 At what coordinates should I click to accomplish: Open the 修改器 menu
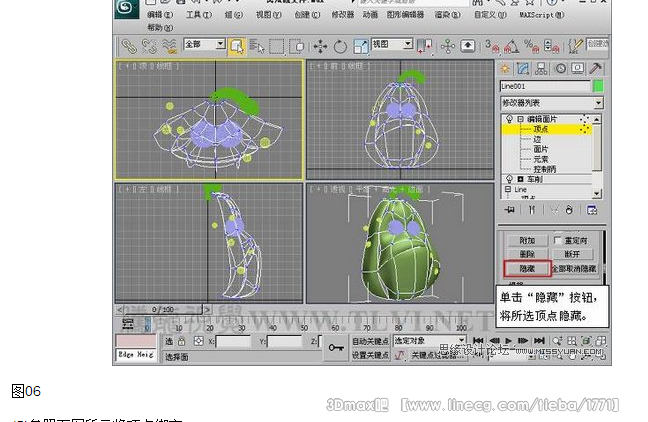click(x=340, y=16)
